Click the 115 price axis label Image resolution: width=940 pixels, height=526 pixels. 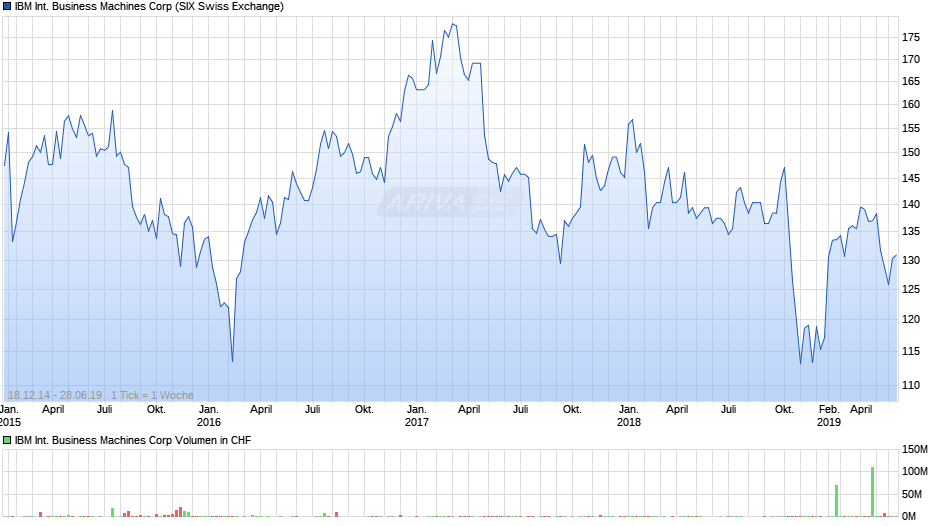(911, 351)
